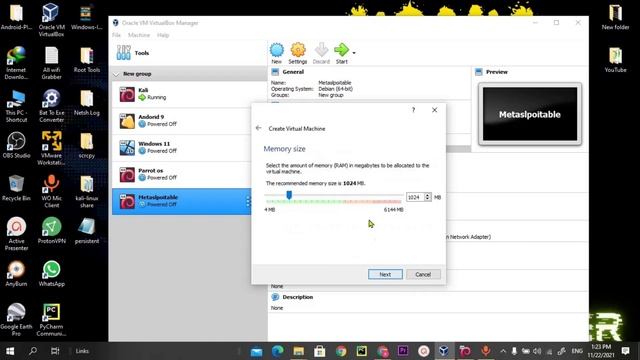Viewport: 640px width, 360px height.
Task: Decrease memory with the spinner down arrow
Action: (x=428, y=199)
